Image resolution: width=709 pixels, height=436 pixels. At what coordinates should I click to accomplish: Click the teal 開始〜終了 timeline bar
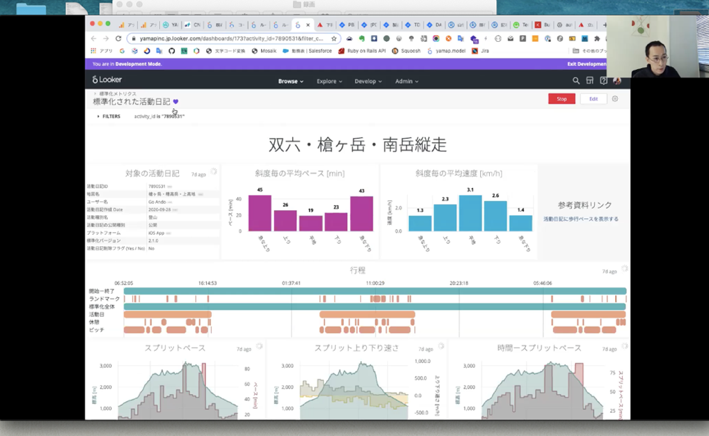pos(375,291)
